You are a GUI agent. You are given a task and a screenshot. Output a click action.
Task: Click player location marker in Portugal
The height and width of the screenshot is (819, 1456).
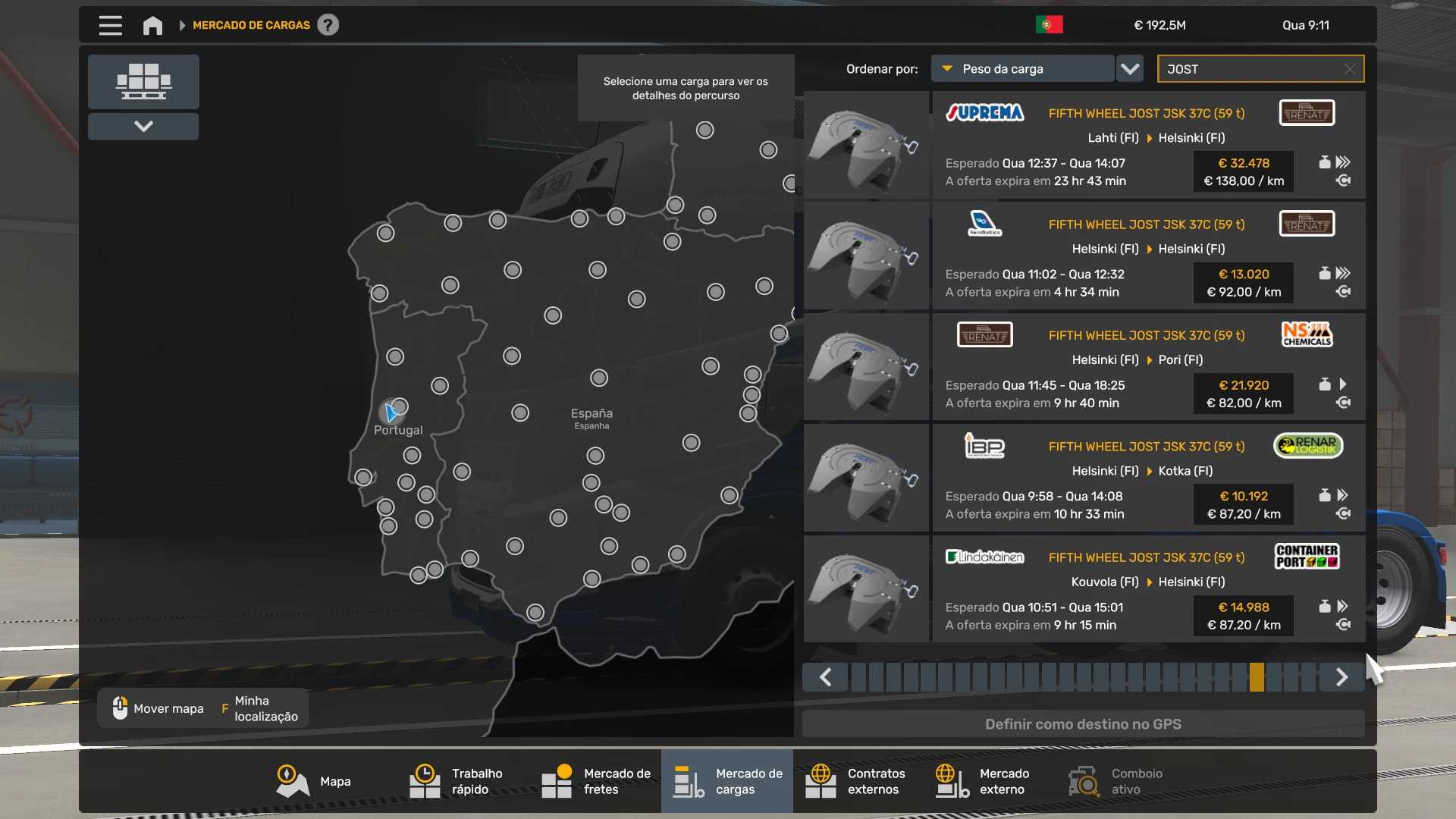coord(391,413)
